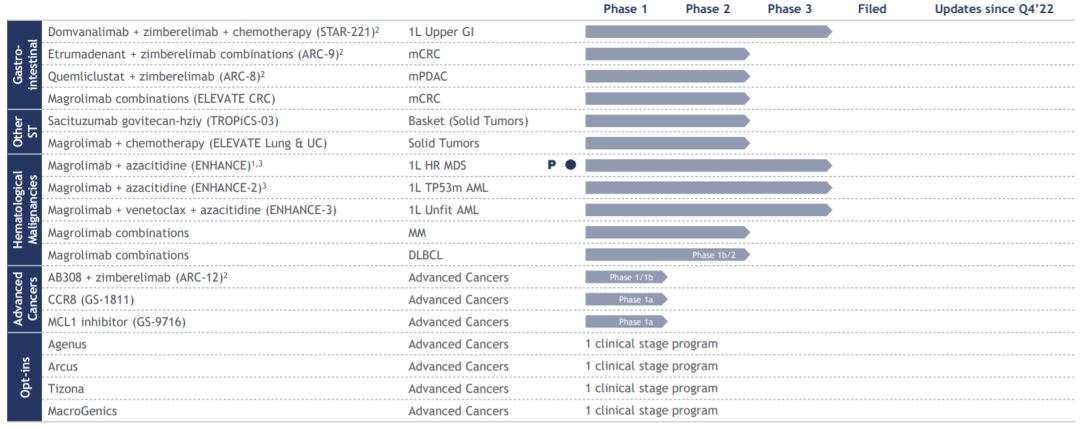Open the Agenus opt-in entry
Viewport: 1080px width, 428px height.
point(67,344)
